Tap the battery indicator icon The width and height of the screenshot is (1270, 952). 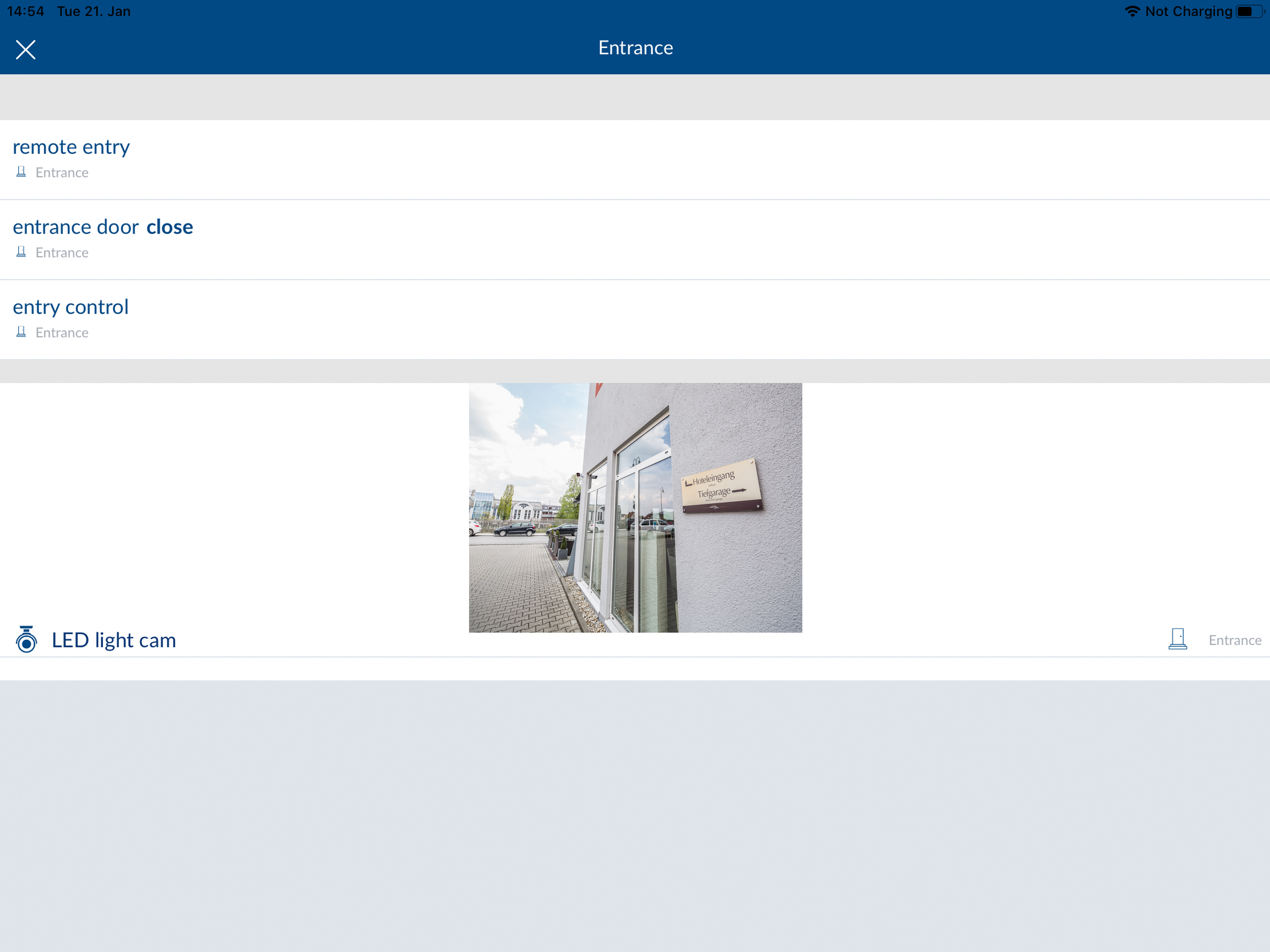click(1250, 12)
